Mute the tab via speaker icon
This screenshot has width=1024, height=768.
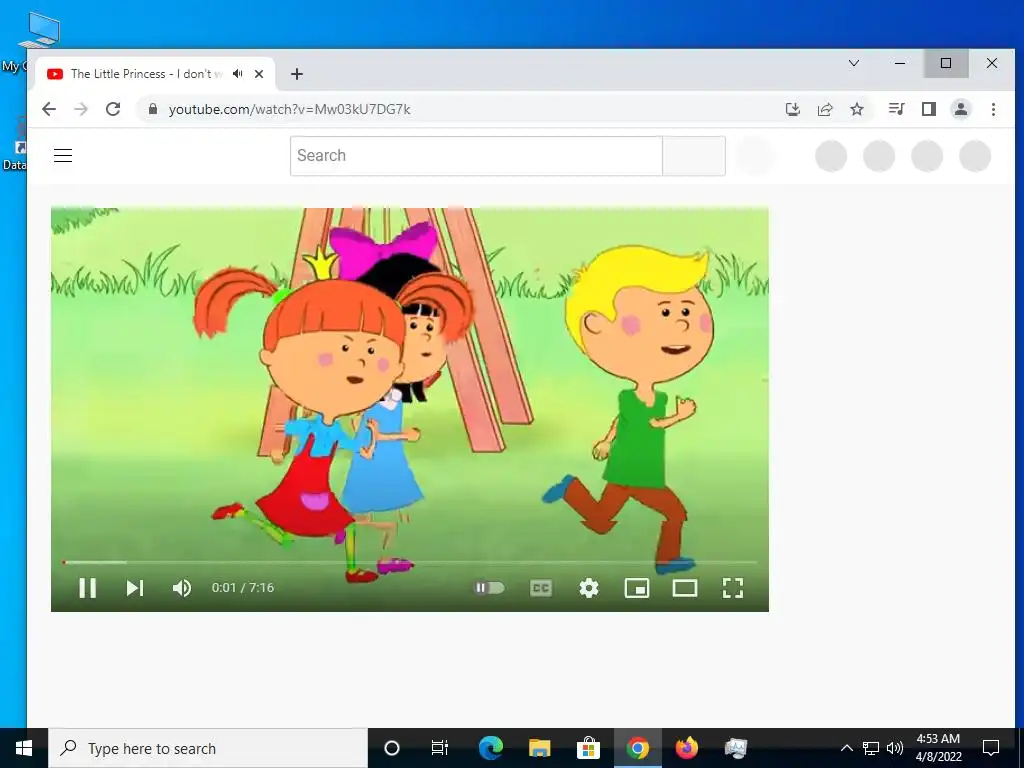point(238,74)
